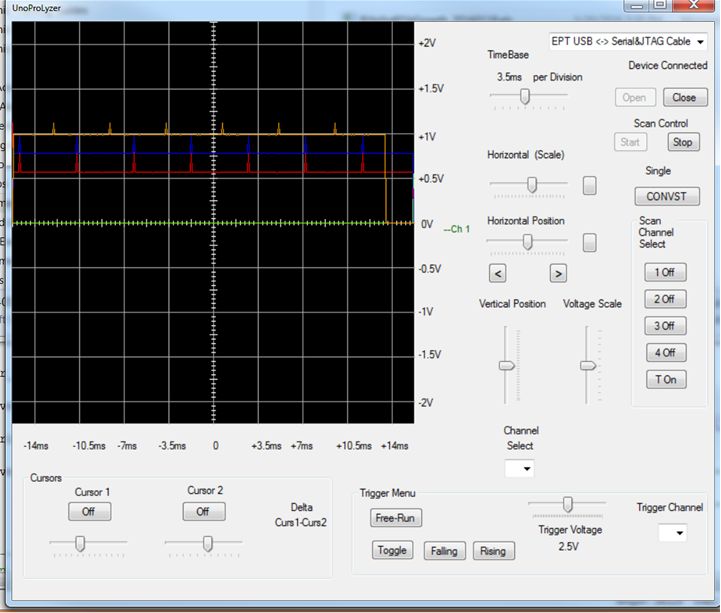The height and width of the screenshot is (613, 721).
Task: Shift waveform right with the > button
Action: [x=558, y=274]
